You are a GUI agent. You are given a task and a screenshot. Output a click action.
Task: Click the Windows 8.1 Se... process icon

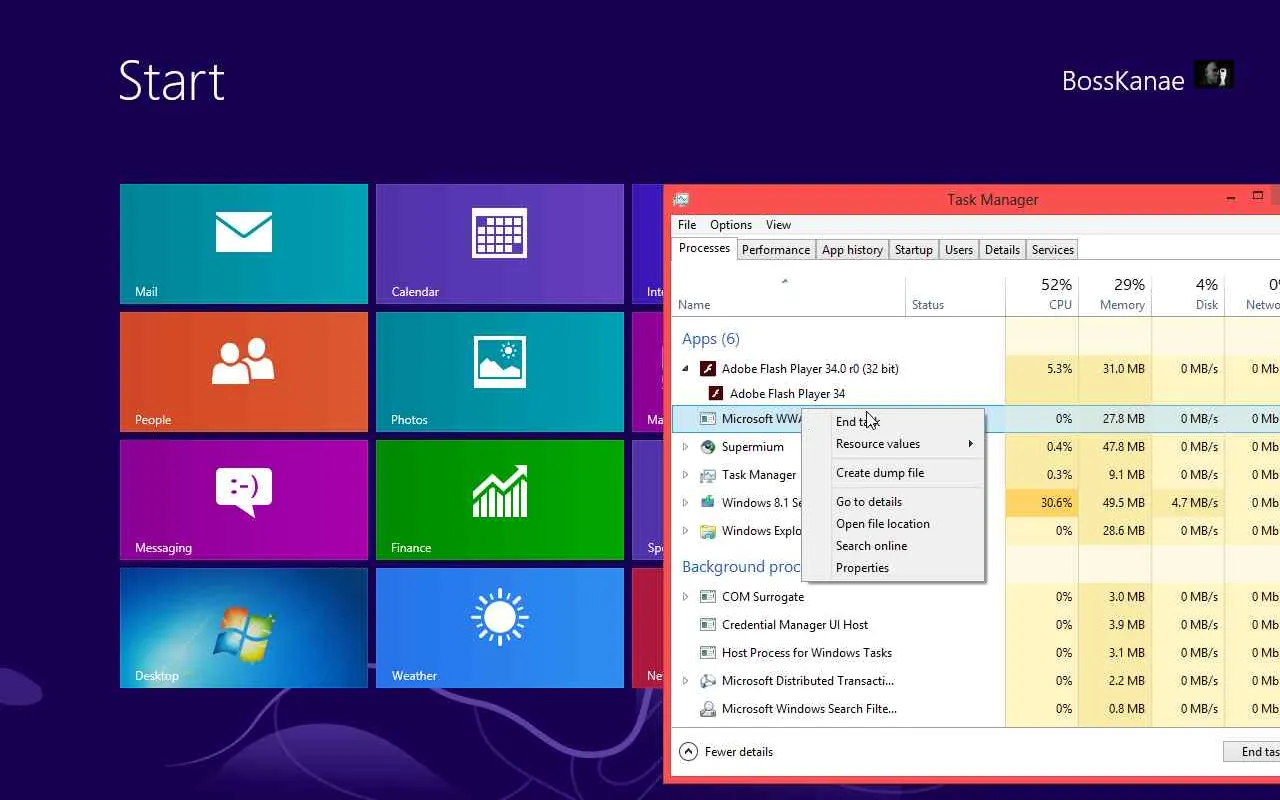708,503
